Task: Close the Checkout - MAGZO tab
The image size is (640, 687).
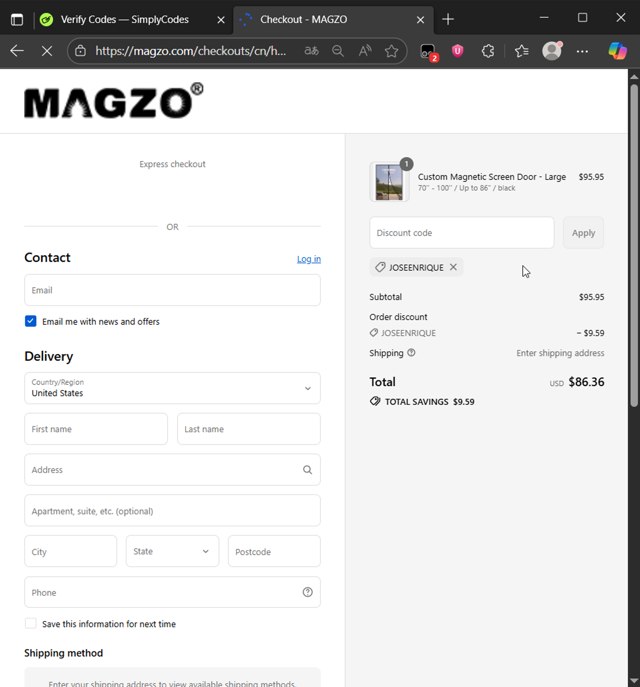Action: click(x=421, y=20)
